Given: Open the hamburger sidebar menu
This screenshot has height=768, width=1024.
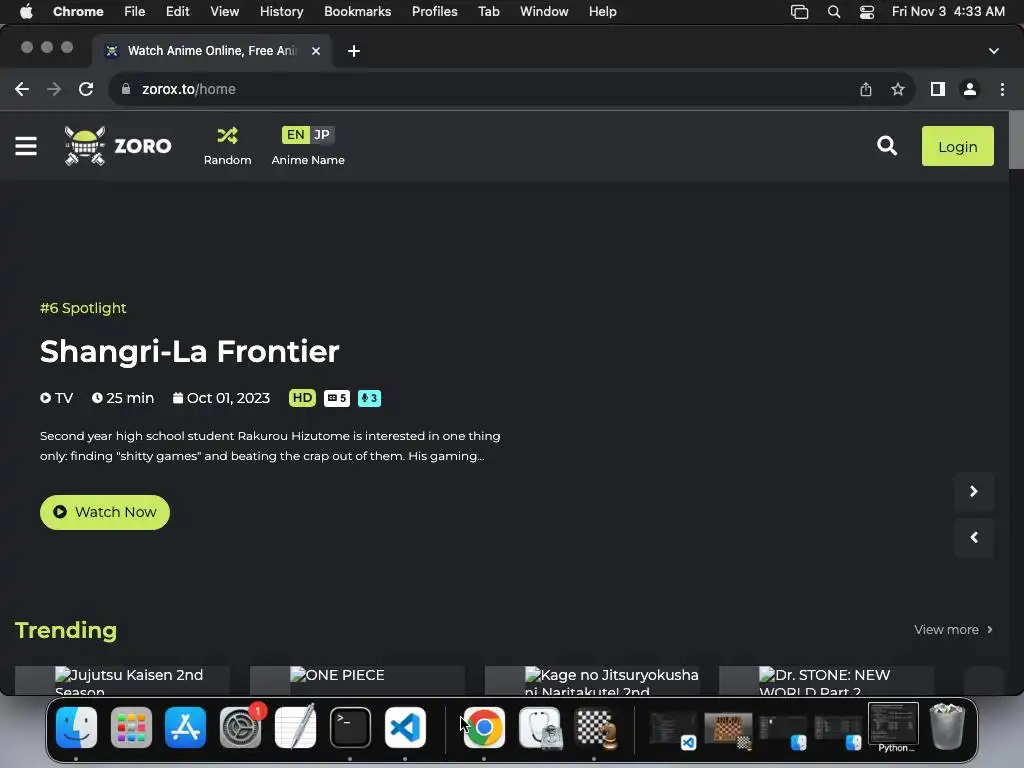Looking at the screenshot, I should (26, 146).
